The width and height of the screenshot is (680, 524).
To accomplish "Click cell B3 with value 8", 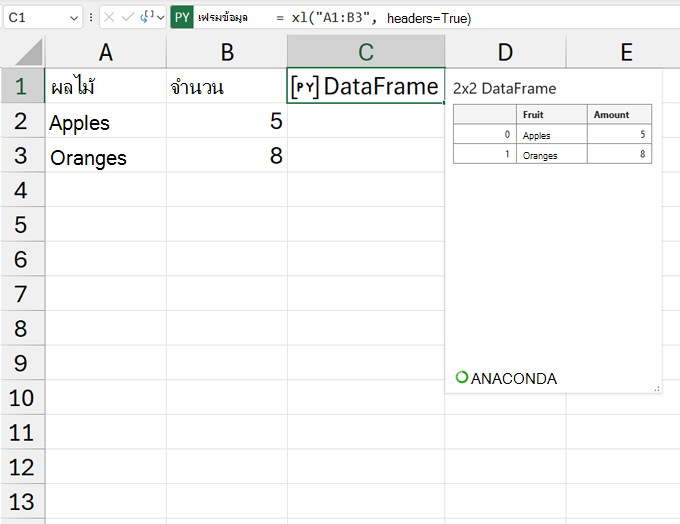I will (227, 155).
